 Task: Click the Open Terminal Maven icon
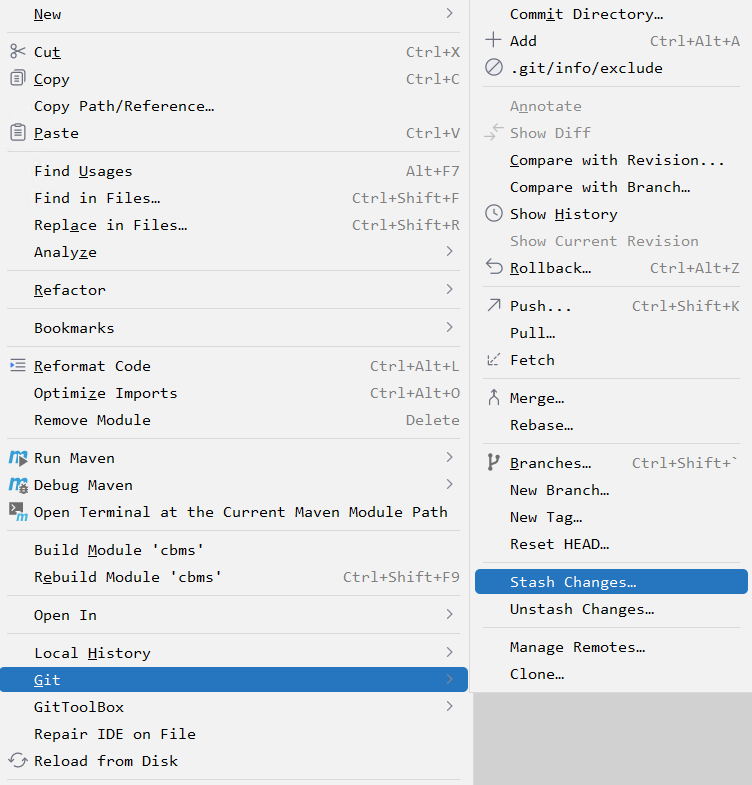coord(18,511)
